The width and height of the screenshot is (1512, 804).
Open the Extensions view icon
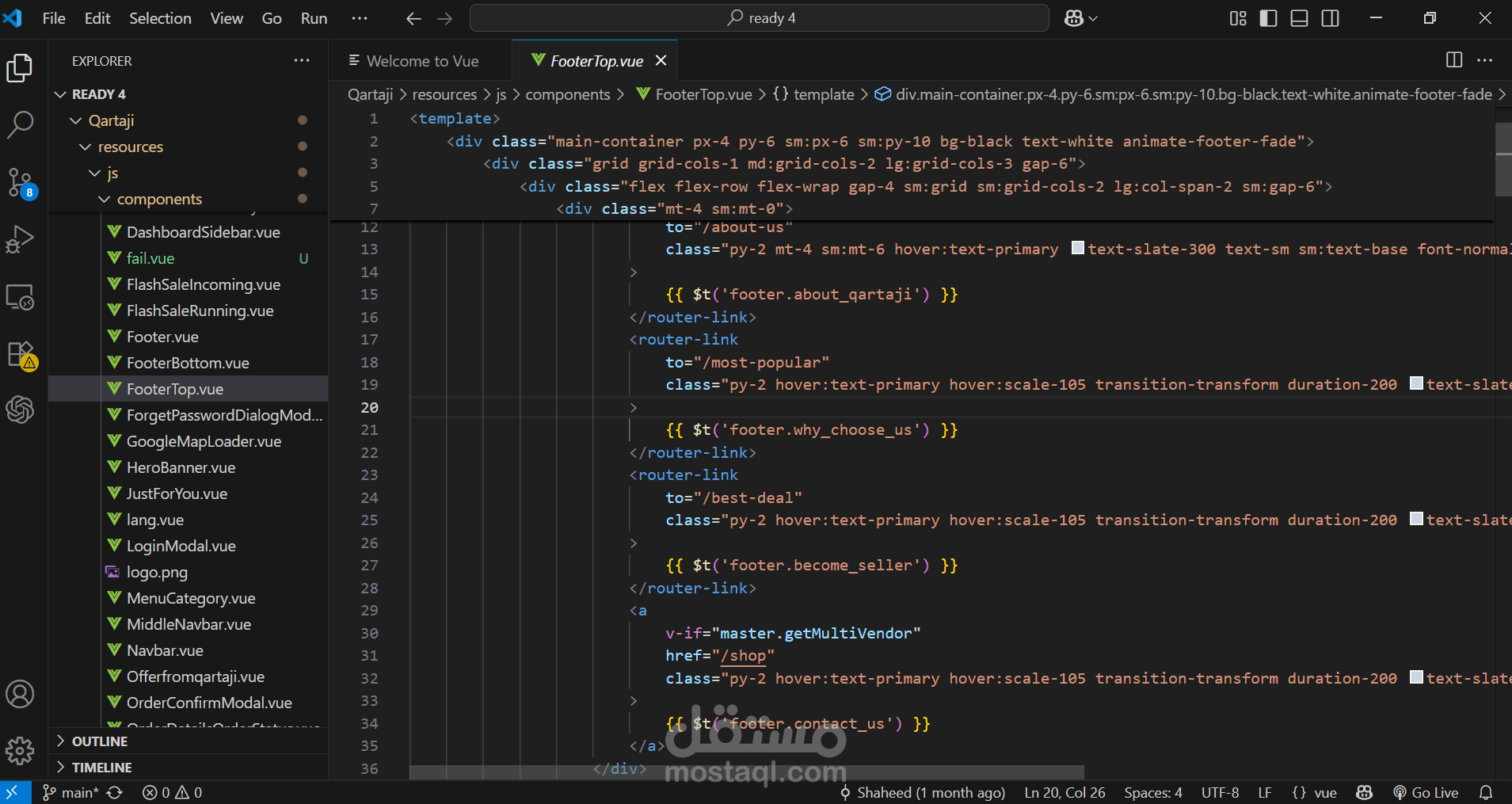click(20, 355)
